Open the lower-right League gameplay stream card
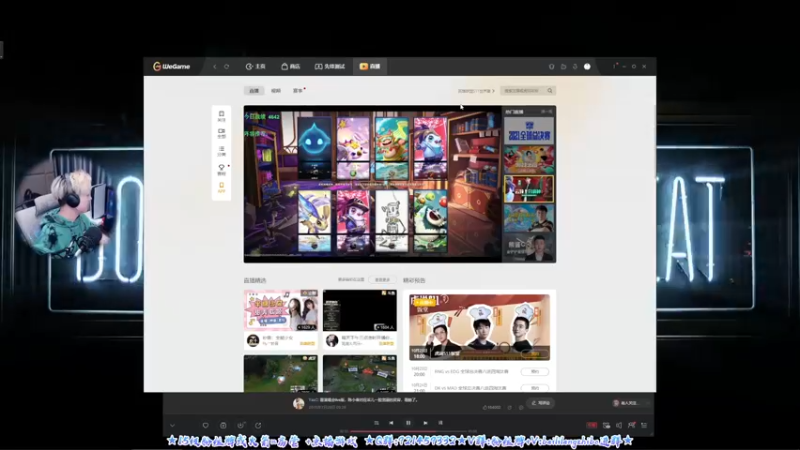 click(x=360, y=373)
